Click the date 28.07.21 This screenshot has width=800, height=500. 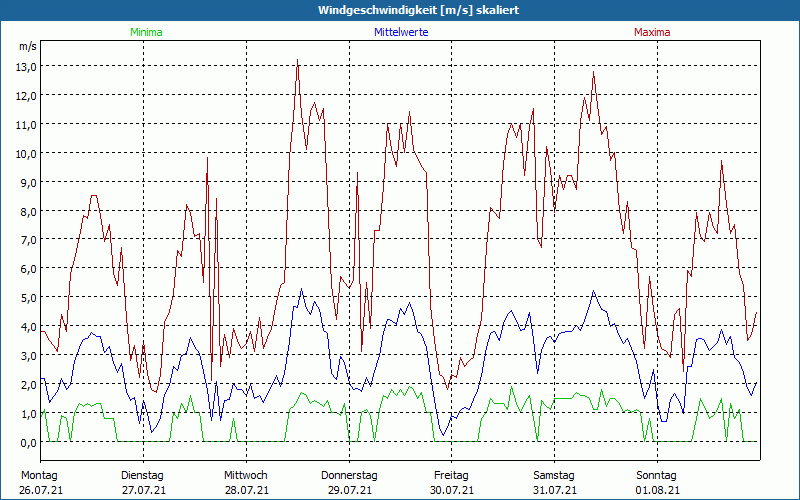click(x=246, y=490)
